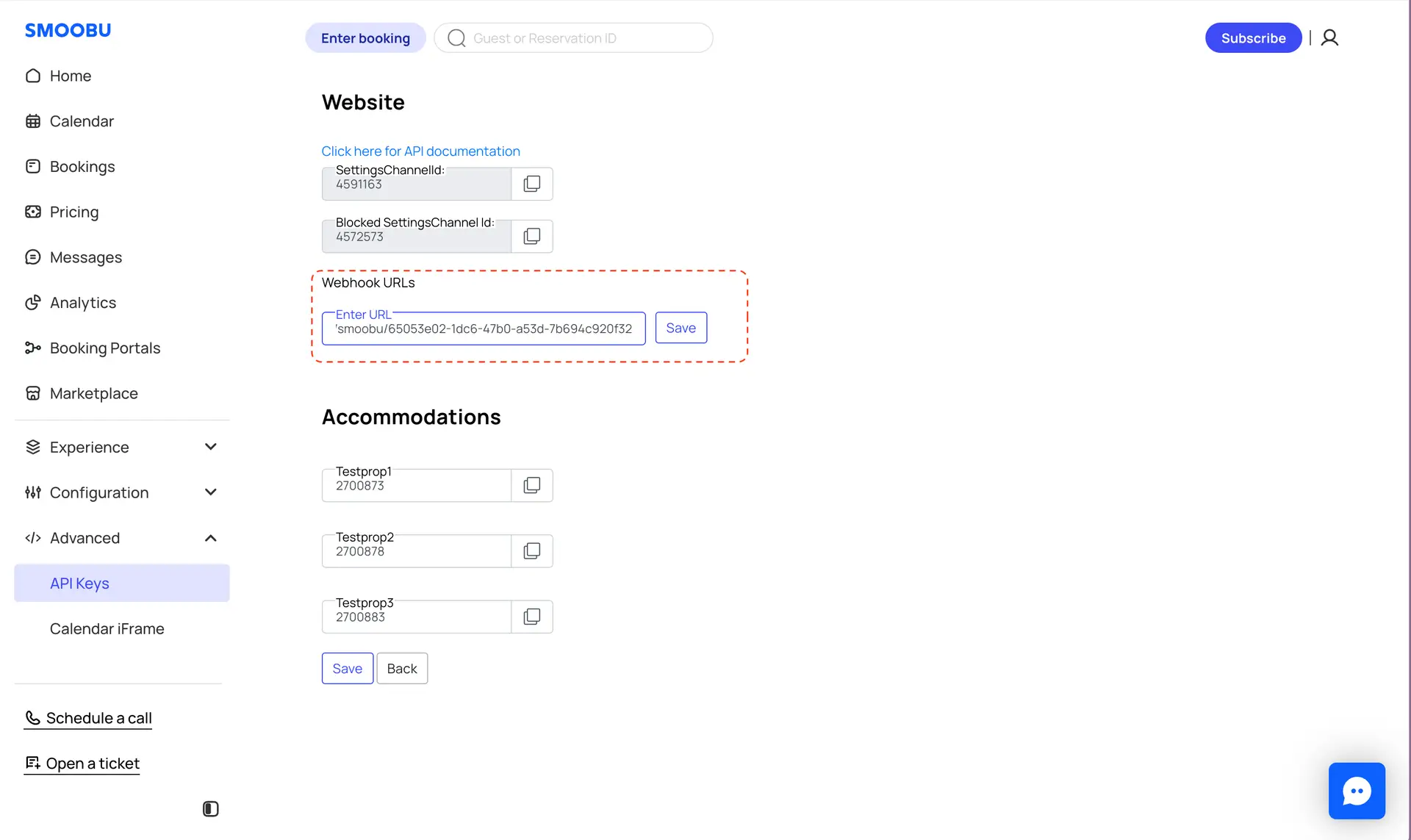This screenshot has width=1411, height=840.
Task: Toggle the sidebar collapse control at bottom
Action: pyautogui.click(x=209, y=808)
